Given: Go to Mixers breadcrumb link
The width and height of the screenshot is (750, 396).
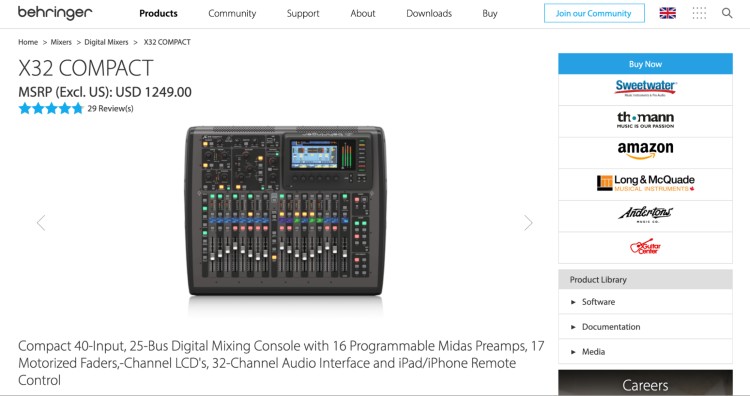Looking at the screenshot, I should pyautogui.click(x=61, y=42).
